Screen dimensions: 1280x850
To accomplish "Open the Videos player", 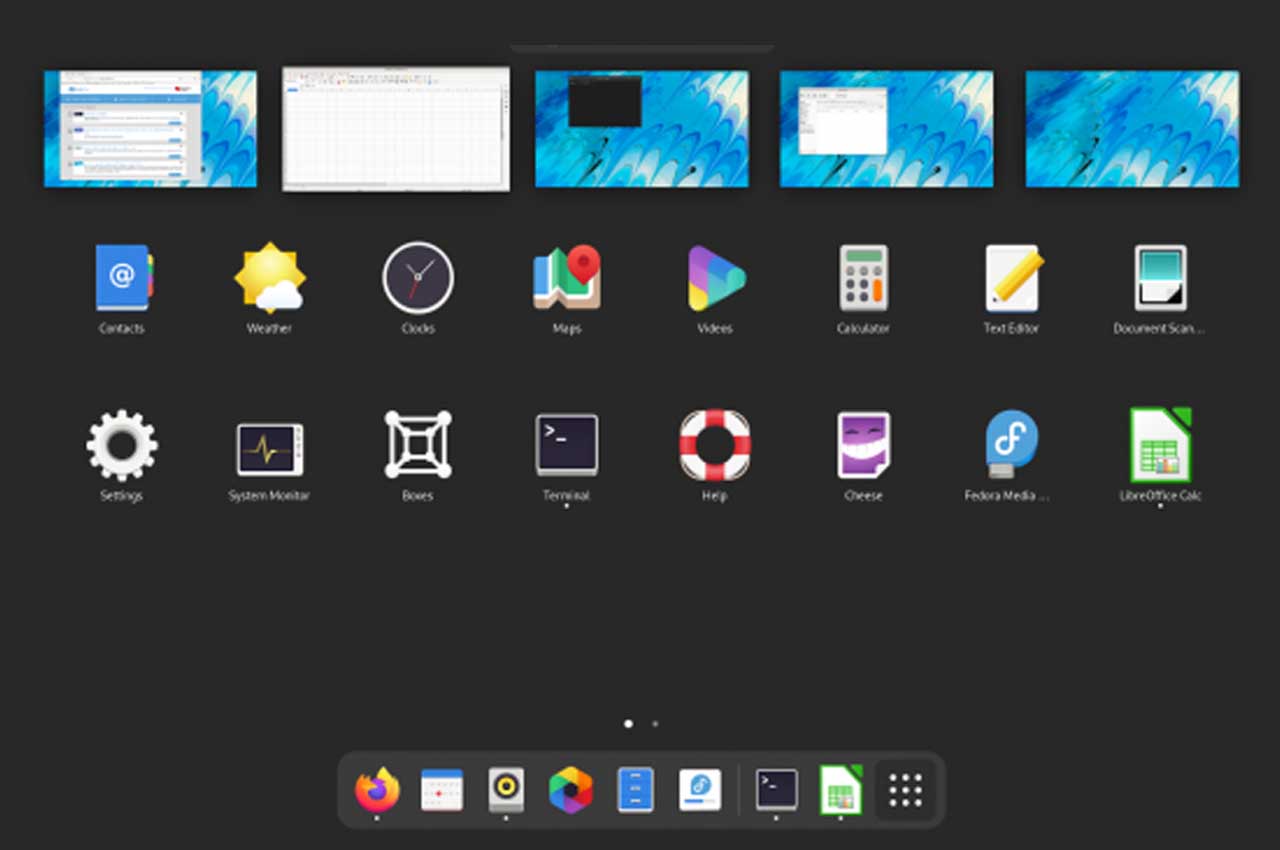I will point(715,278).
